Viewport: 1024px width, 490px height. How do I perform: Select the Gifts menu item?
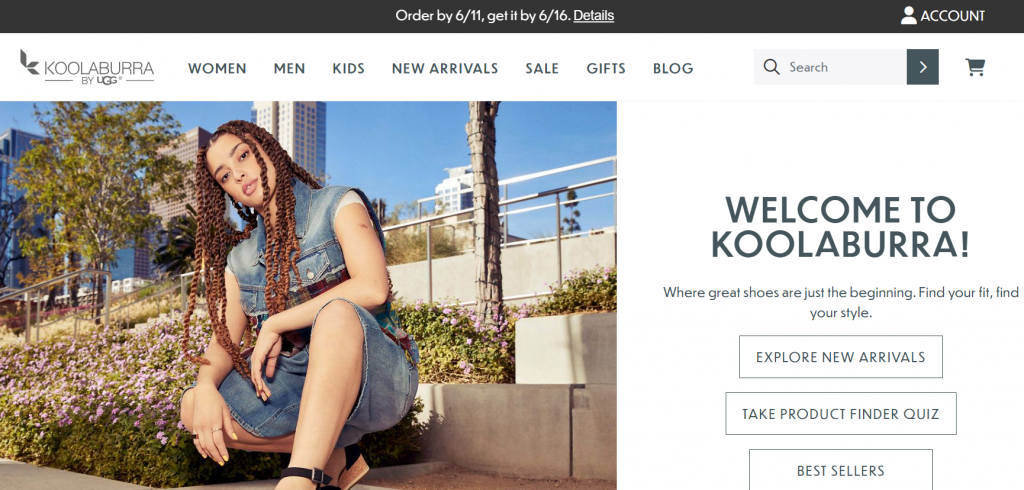pyautogui.click(x=605, y=68)
